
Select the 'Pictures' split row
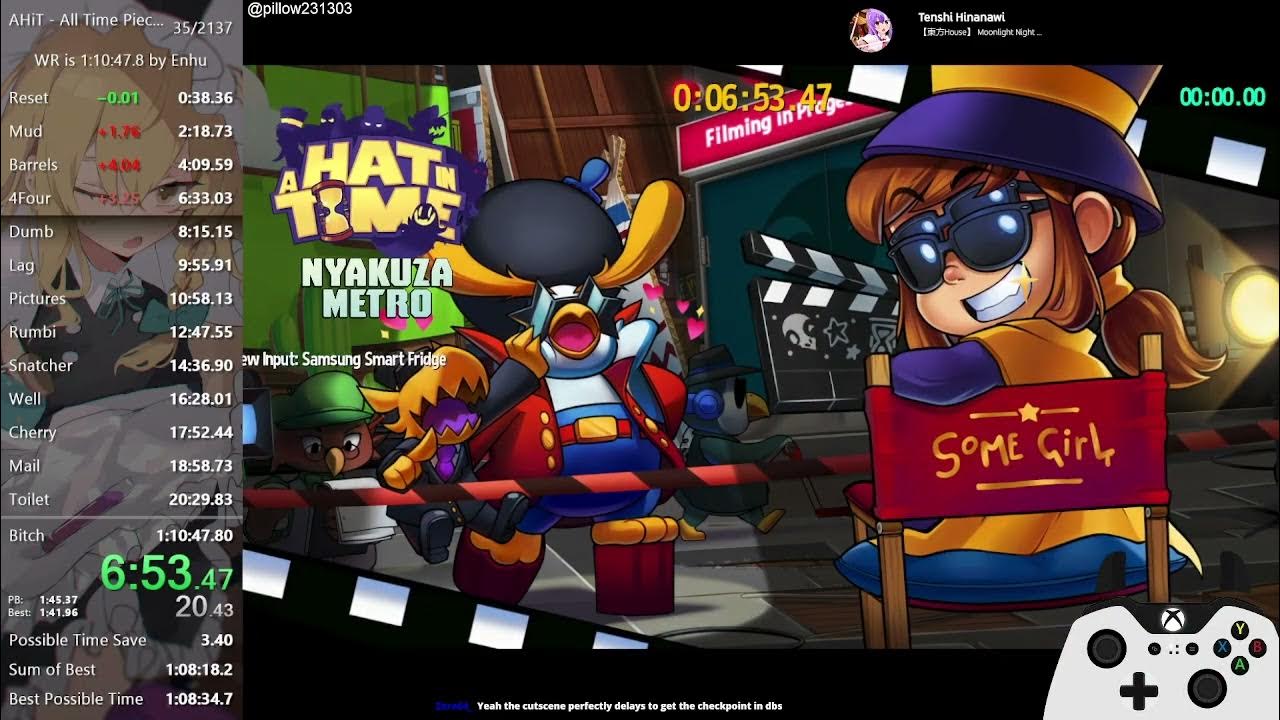(x=121, y=298)
